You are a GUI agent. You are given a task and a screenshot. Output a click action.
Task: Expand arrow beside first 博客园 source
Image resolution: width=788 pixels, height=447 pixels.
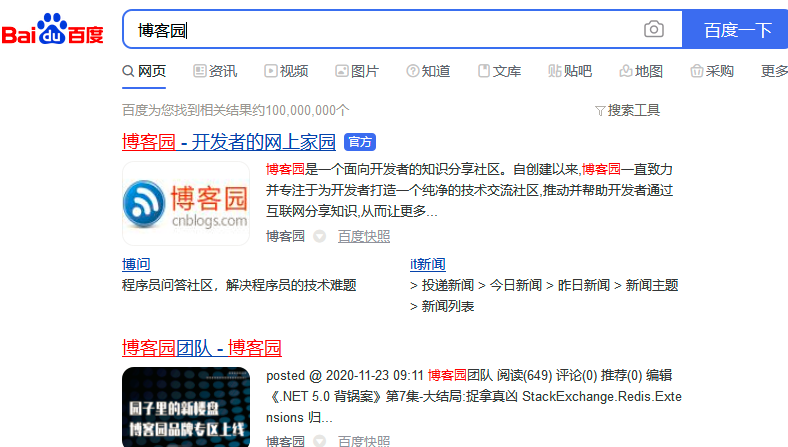(320, 236)
